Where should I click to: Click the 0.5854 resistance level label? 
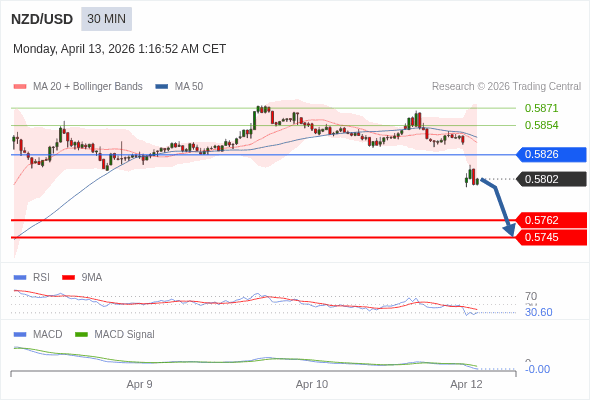[541, 125]
